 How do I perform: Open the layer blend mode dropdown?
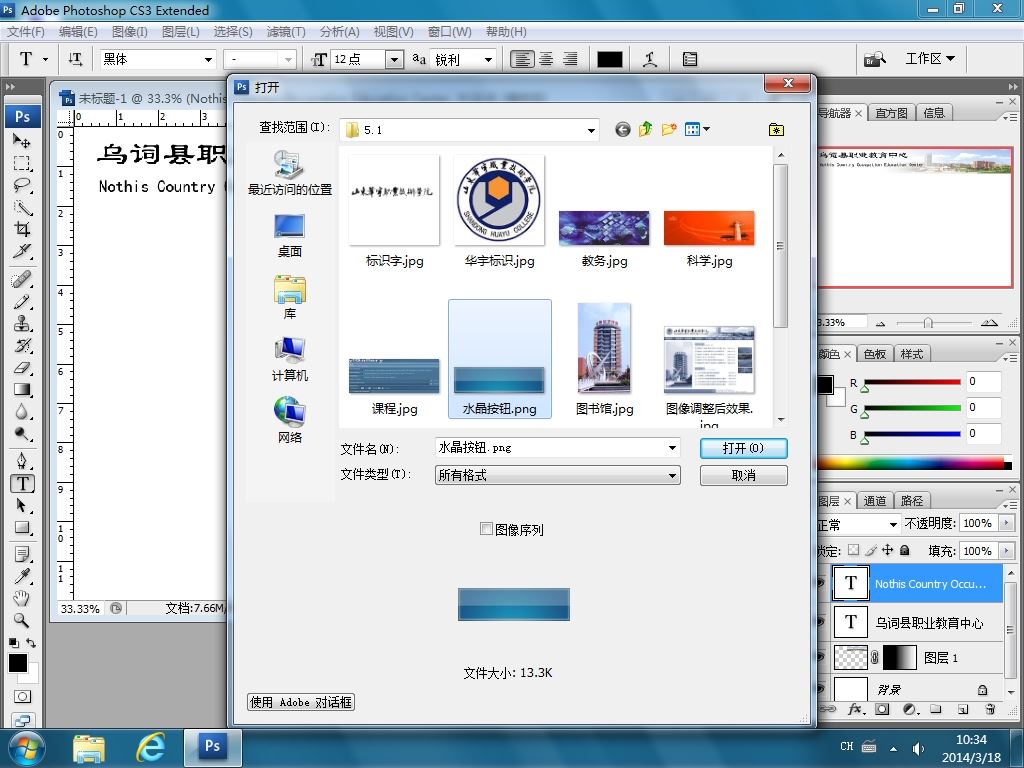(893, 524)
